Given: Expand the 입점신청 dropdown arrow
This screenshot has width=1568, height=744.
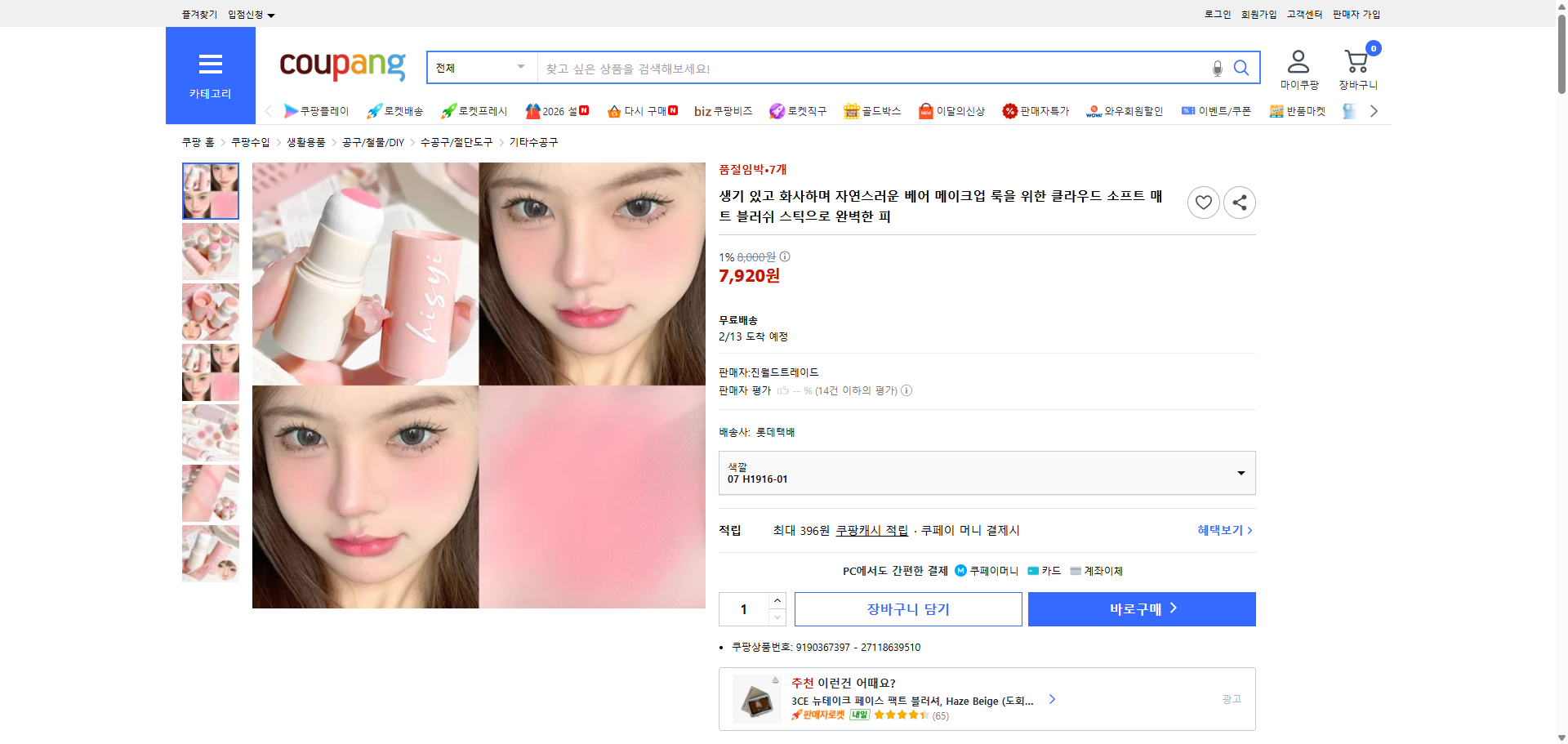Looking at the screenshot, I should coord(272,14).
